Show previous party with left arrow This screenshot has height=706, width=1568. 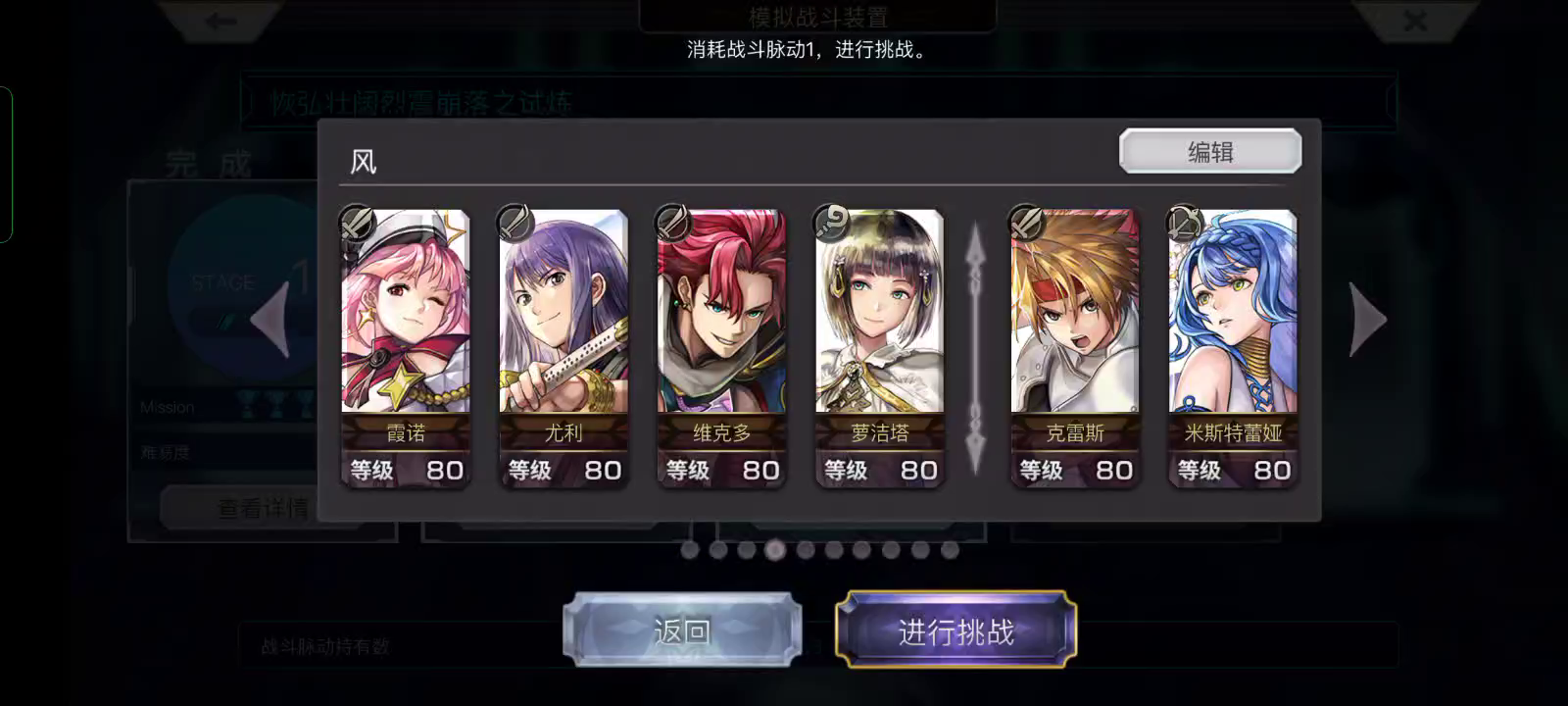[269, 320]
